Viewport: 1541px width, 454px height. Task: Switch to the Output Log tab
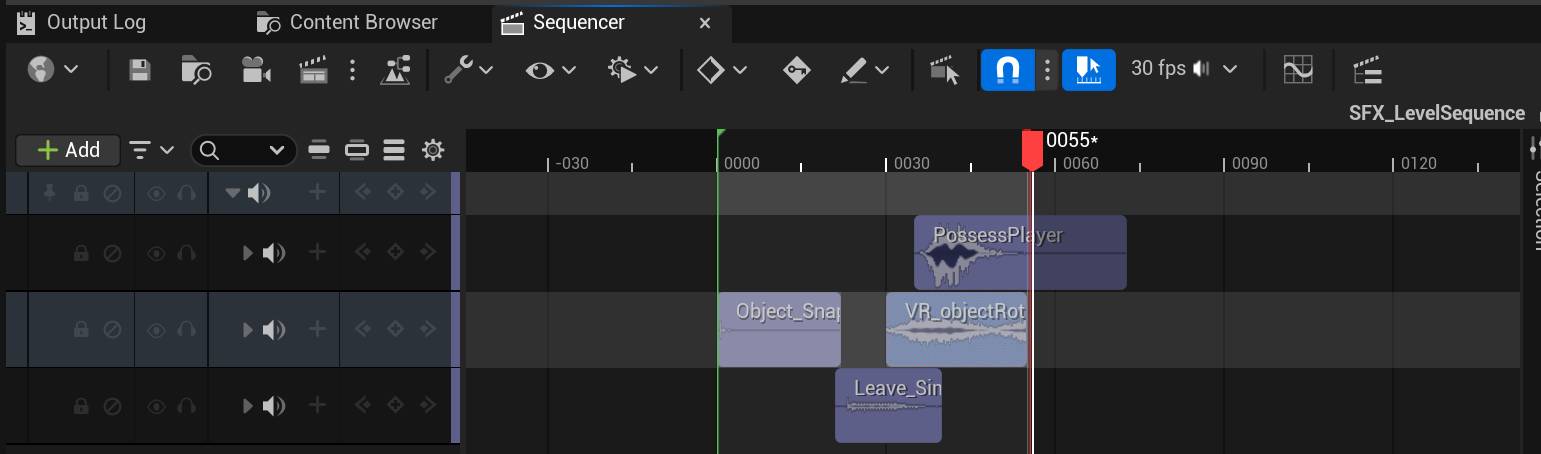coord(83,22)
